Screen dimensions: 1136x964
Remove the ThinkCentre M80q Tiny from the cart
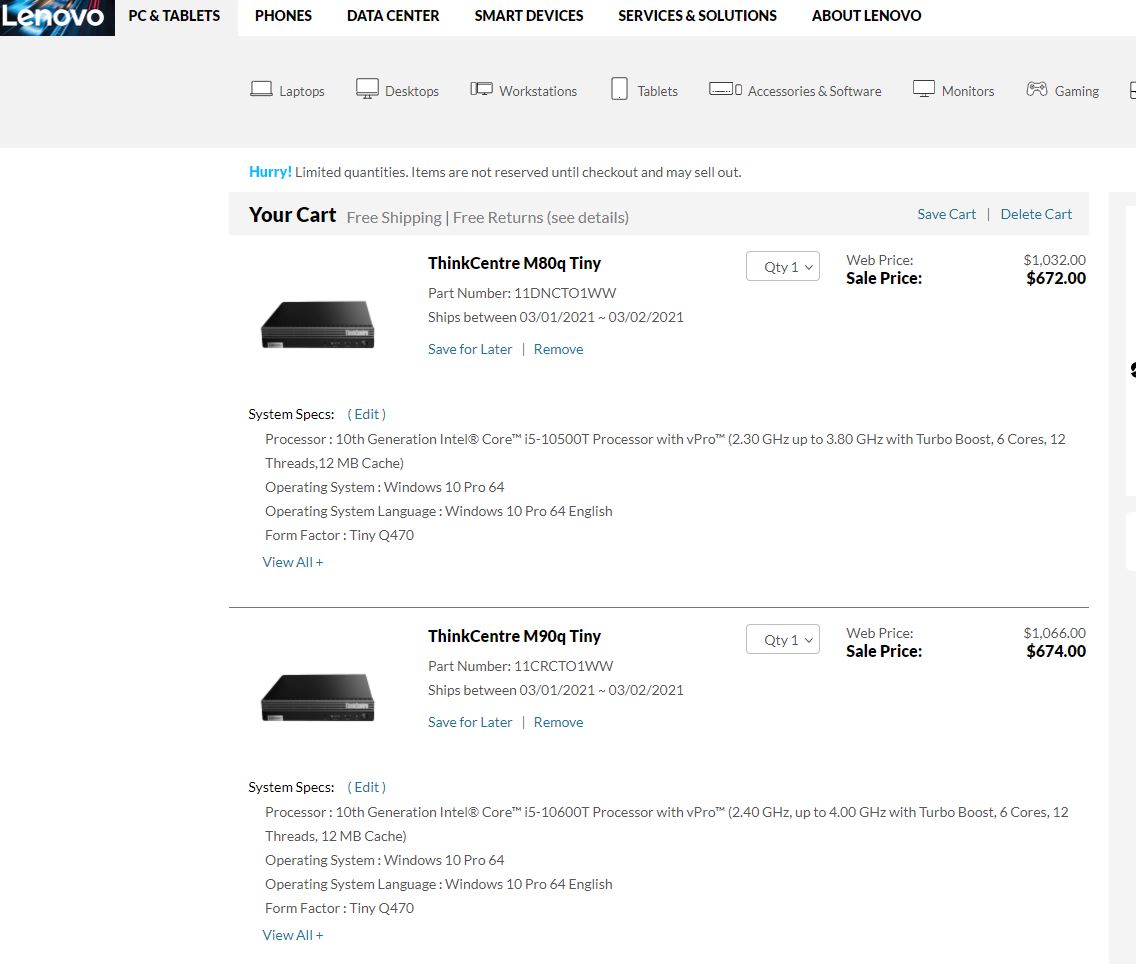[x=558, y=349]
